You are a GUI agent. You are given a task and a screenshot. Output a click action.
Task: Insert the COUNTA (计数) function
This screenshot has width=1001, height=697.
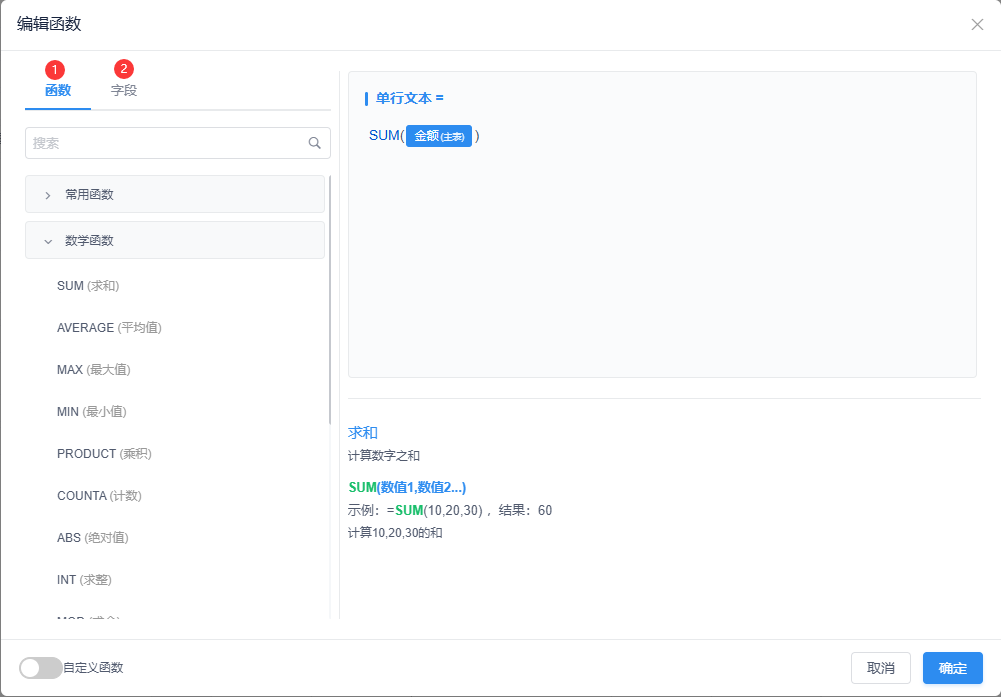pos(99,496)
